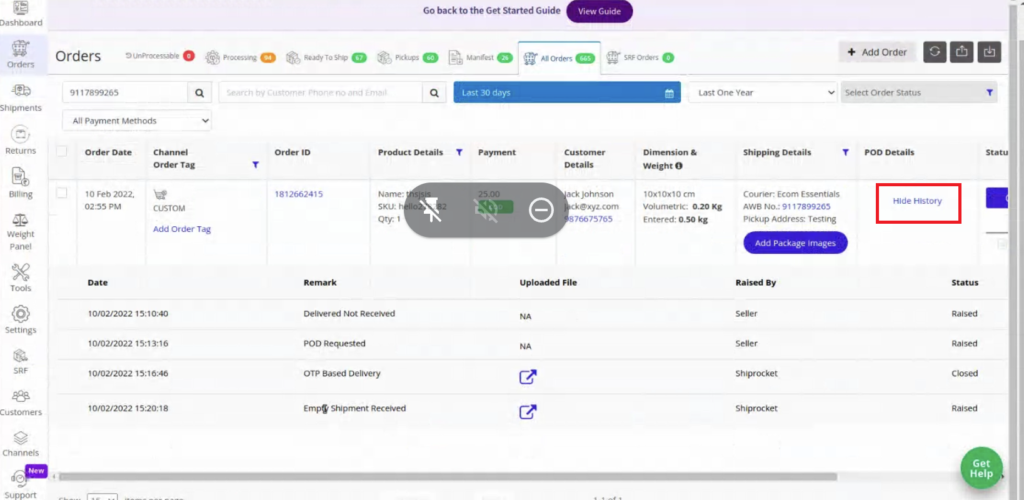The width and height of the screenshot is (1024, 500).
Task: Click the upload orders icon button
Action: 962,52
